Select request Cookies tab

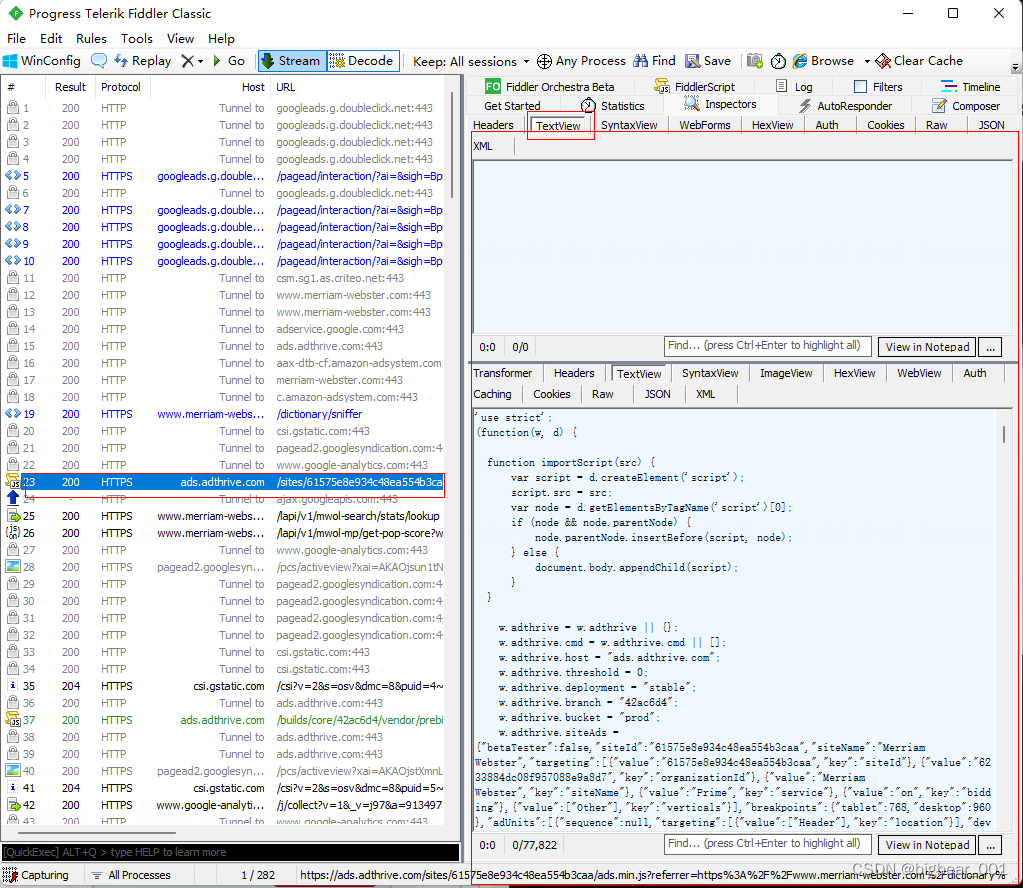pos(885,125)
